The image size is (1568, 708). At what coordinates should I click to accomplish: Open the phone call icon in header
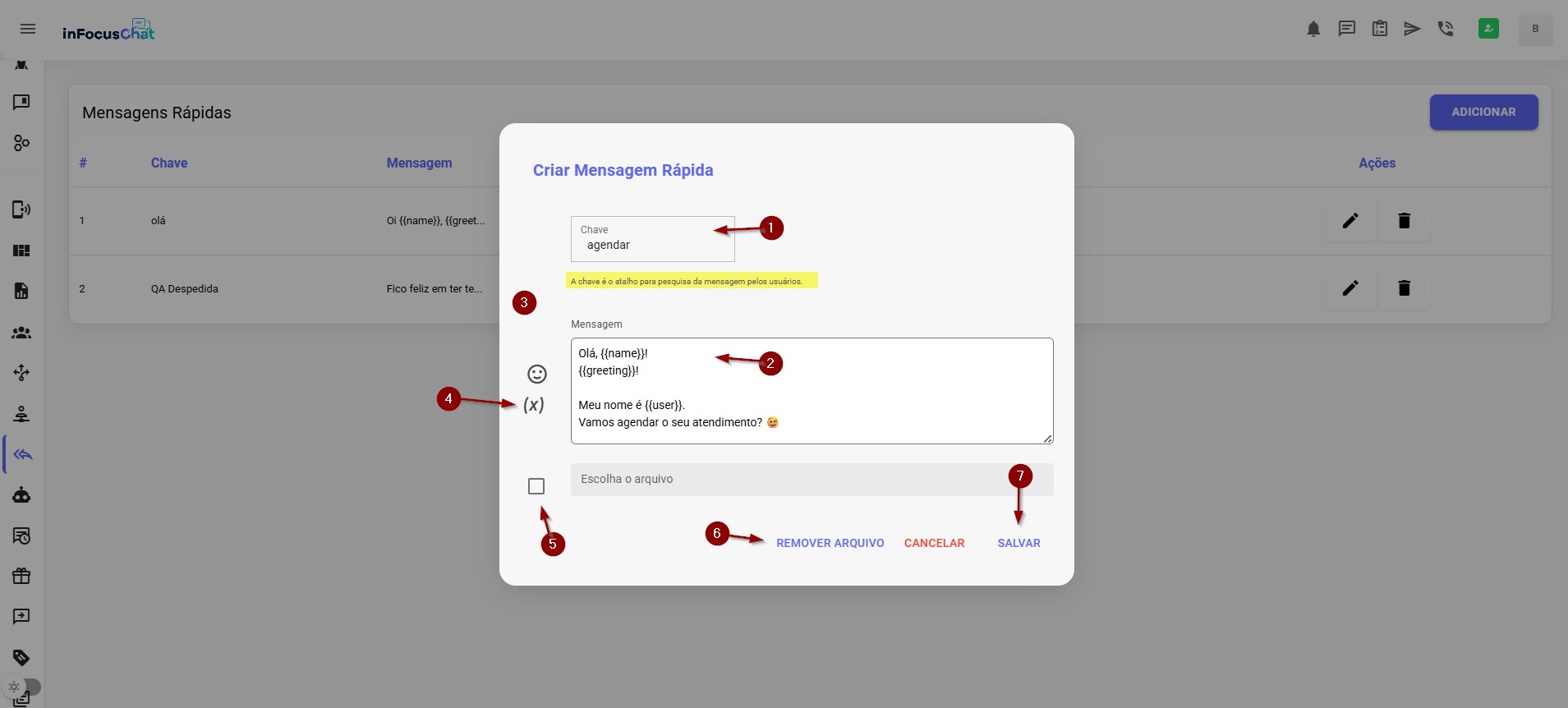[1446, 30]
